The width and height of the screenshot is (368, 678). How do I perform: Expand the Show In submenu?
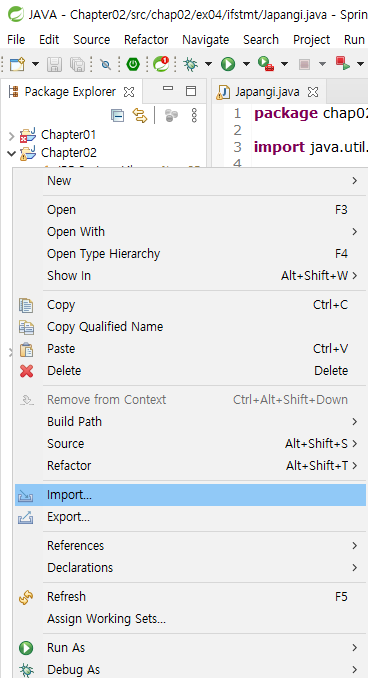tap(190, 276)
